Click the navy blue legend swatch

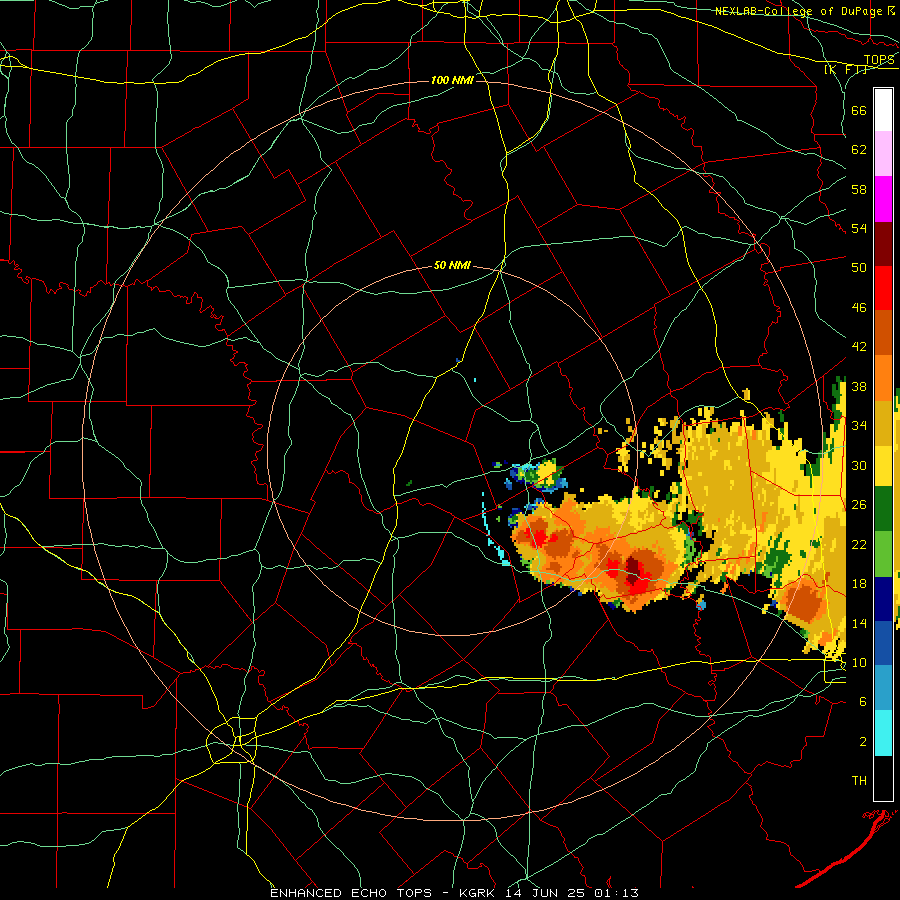point(883,599)
